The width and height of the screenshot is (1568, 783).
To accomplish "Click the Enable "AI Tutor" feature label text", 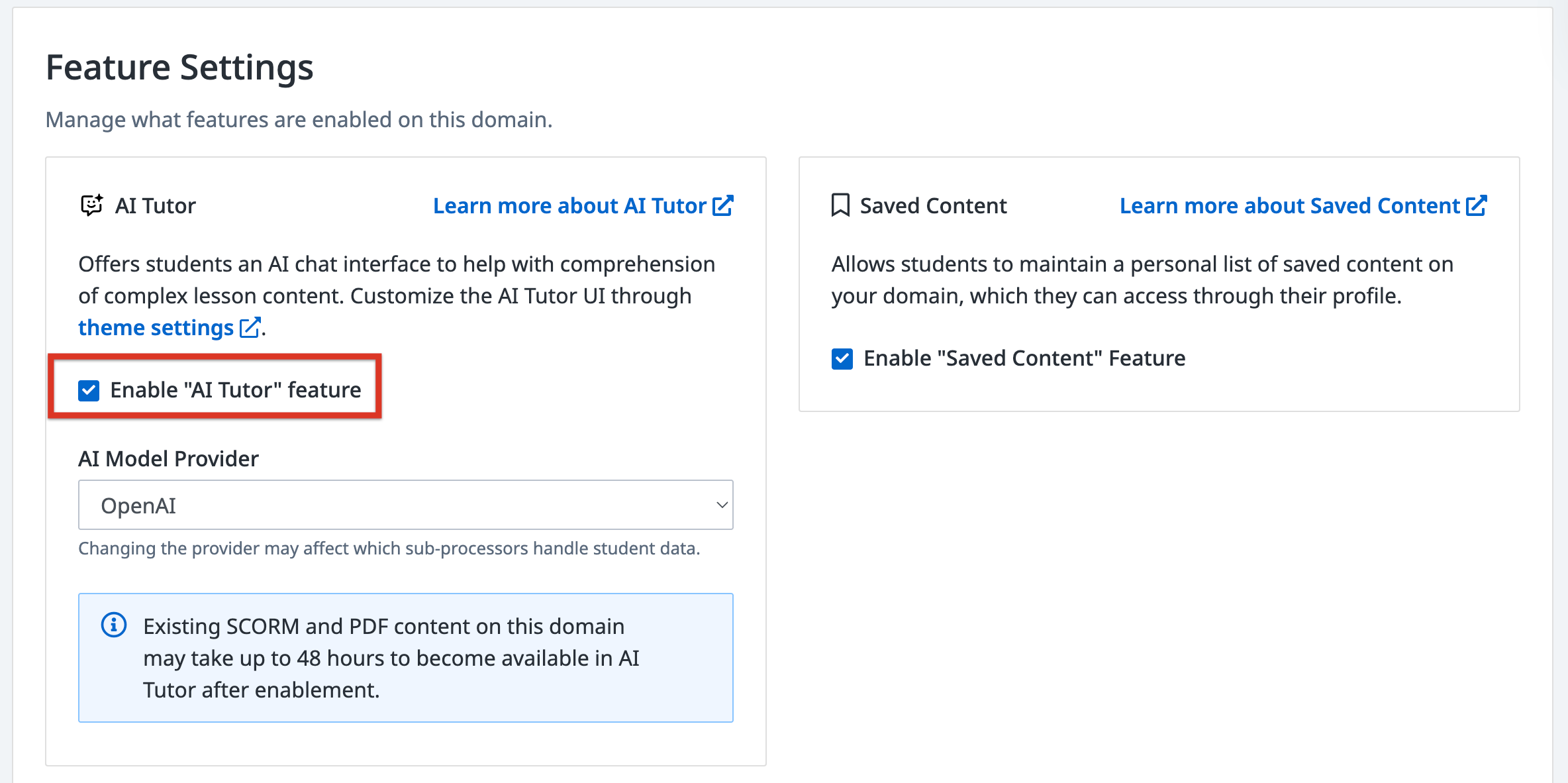I will click(x=236, y=390).
